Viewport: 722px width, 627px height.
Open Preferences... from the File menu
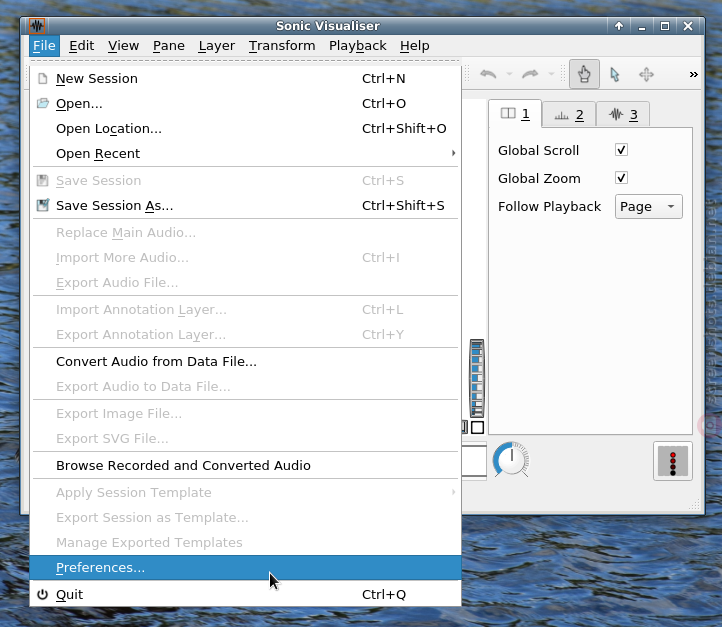coord(245,568)
